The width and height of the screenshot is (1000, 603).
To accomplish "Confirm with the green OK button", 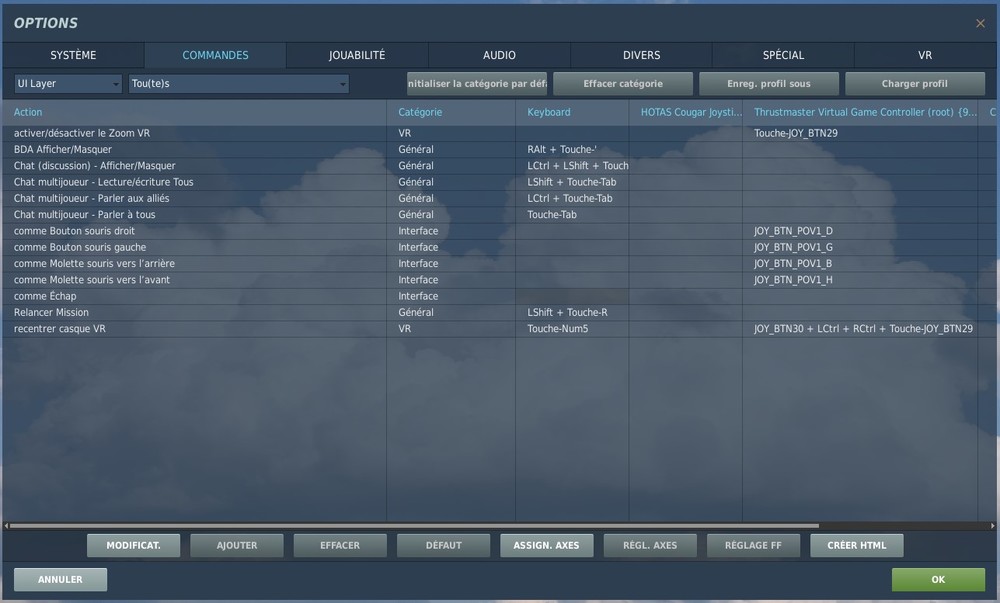I will (938, 579).
